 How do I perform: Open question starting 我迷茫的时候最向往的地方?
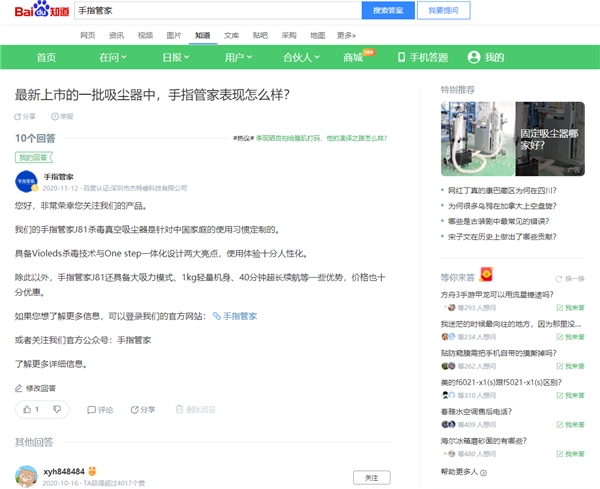(511, 324)
